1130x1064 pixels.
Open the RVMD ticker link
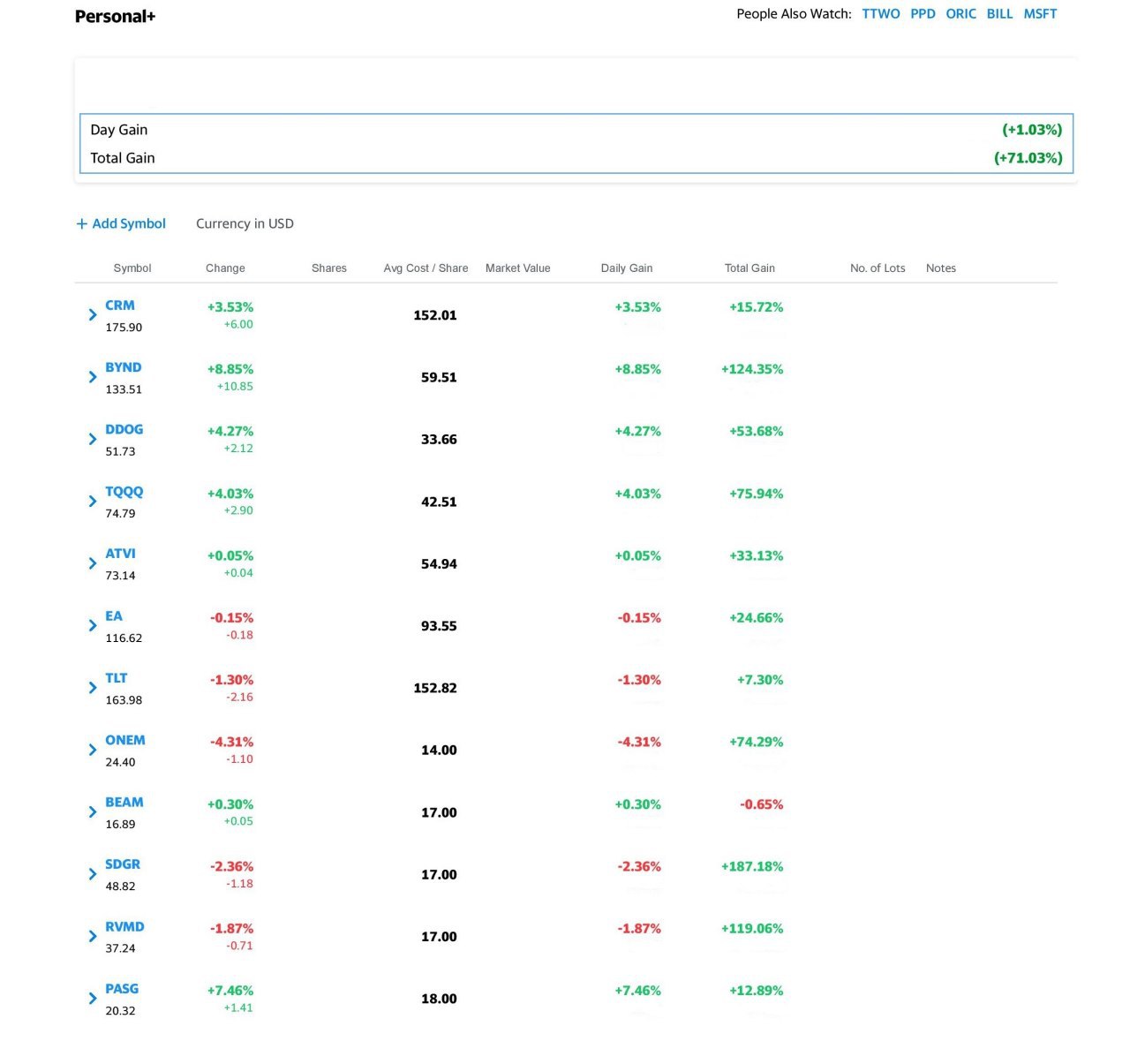124,926
